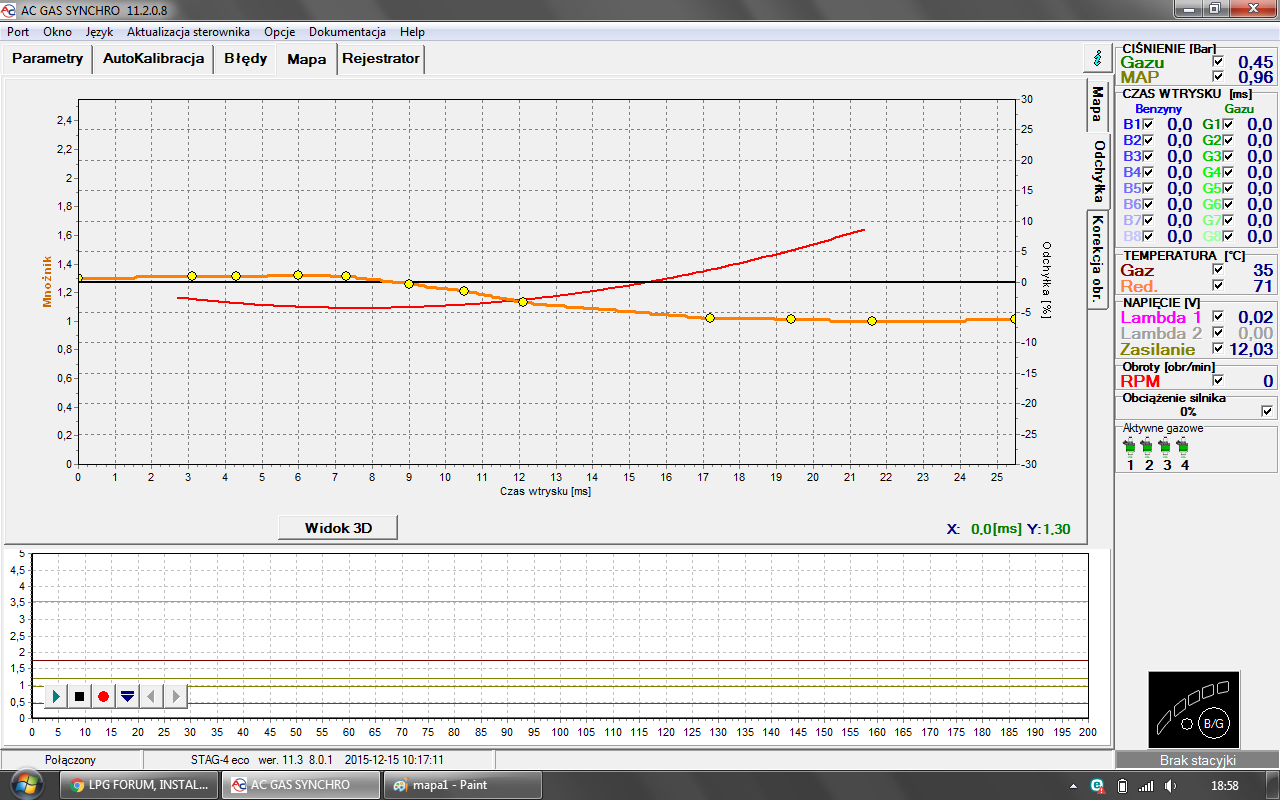The width and height of the screenshot is (1280, 800).
Task: Toggle the MAP pressure checkbox
Action: (1218, 77)
